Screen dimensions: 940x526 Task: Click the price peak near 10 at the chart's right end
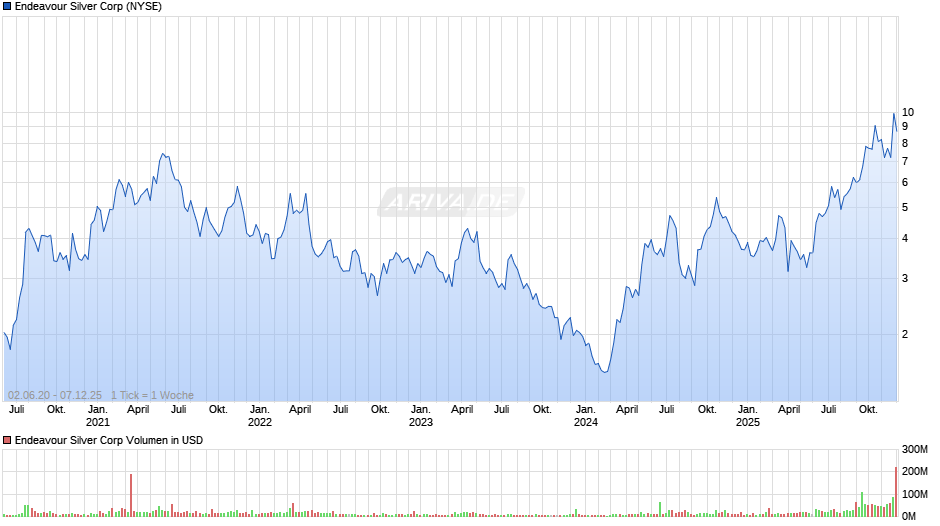click(x=893, y=114)
